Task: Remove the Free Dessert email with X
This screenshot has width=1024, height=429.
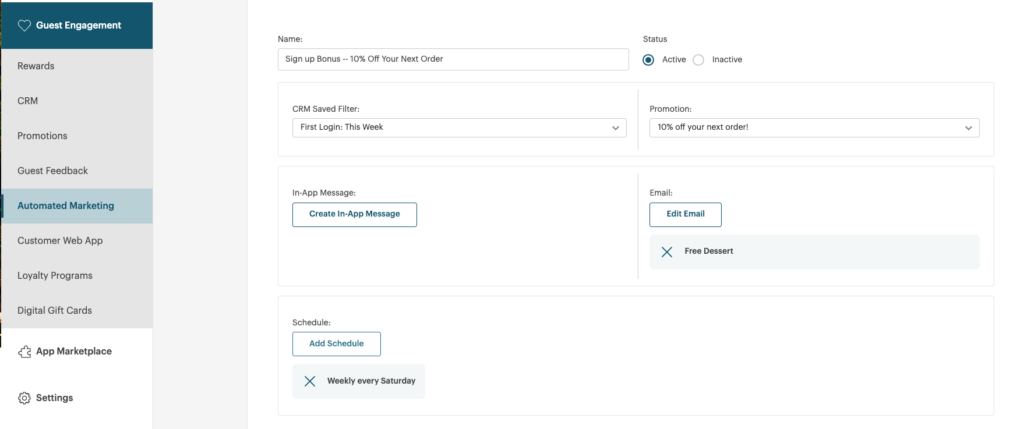Action: point(667,251)
